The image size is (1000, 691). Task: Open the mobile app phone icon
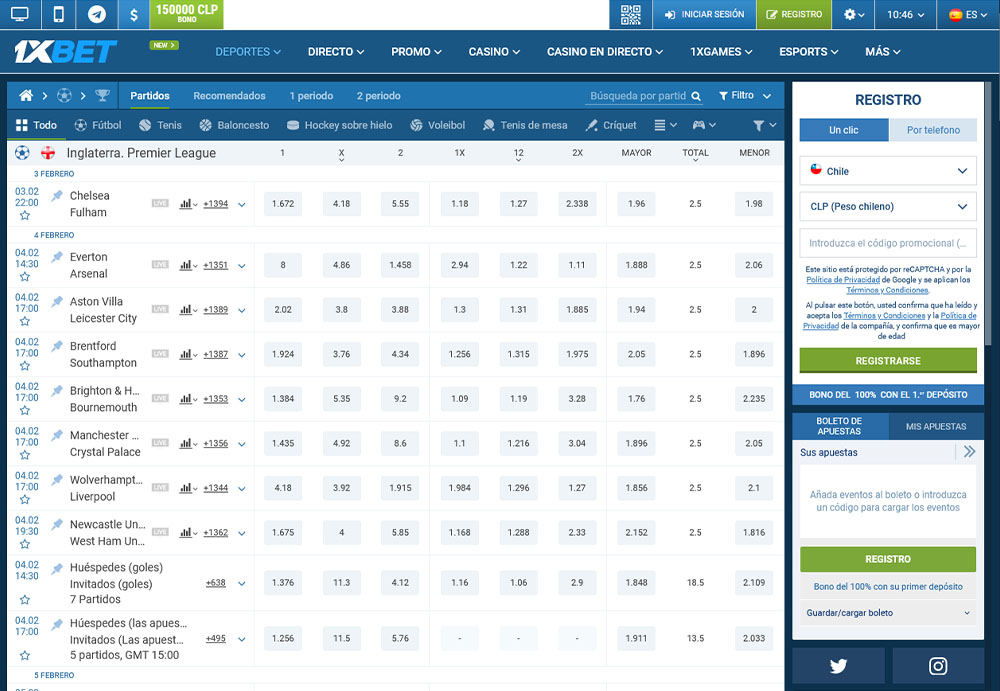tap(59, 14)
